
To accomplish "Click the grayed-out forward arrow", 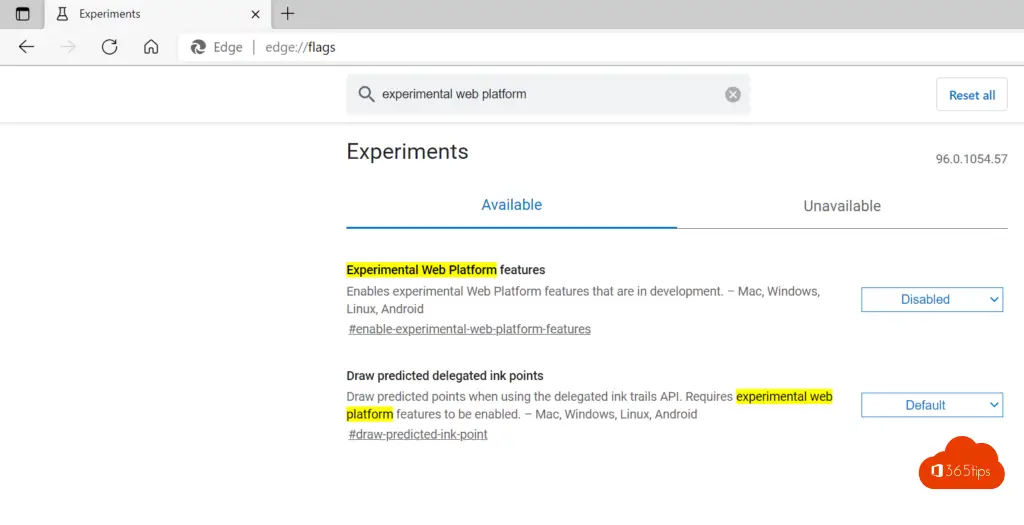I will tap(68, 47).
